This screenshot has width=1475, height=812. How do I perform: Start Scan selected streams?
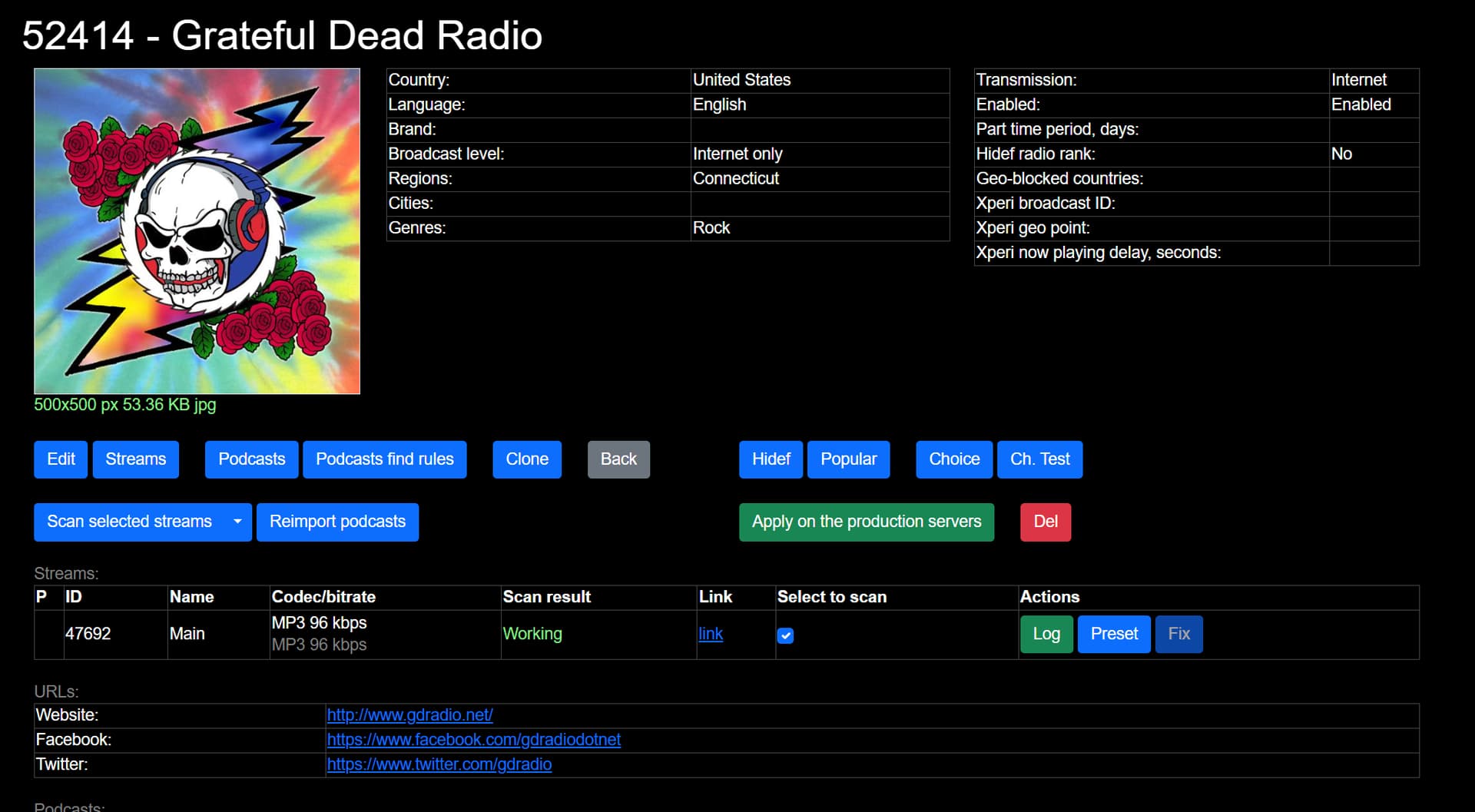point(129,522)
